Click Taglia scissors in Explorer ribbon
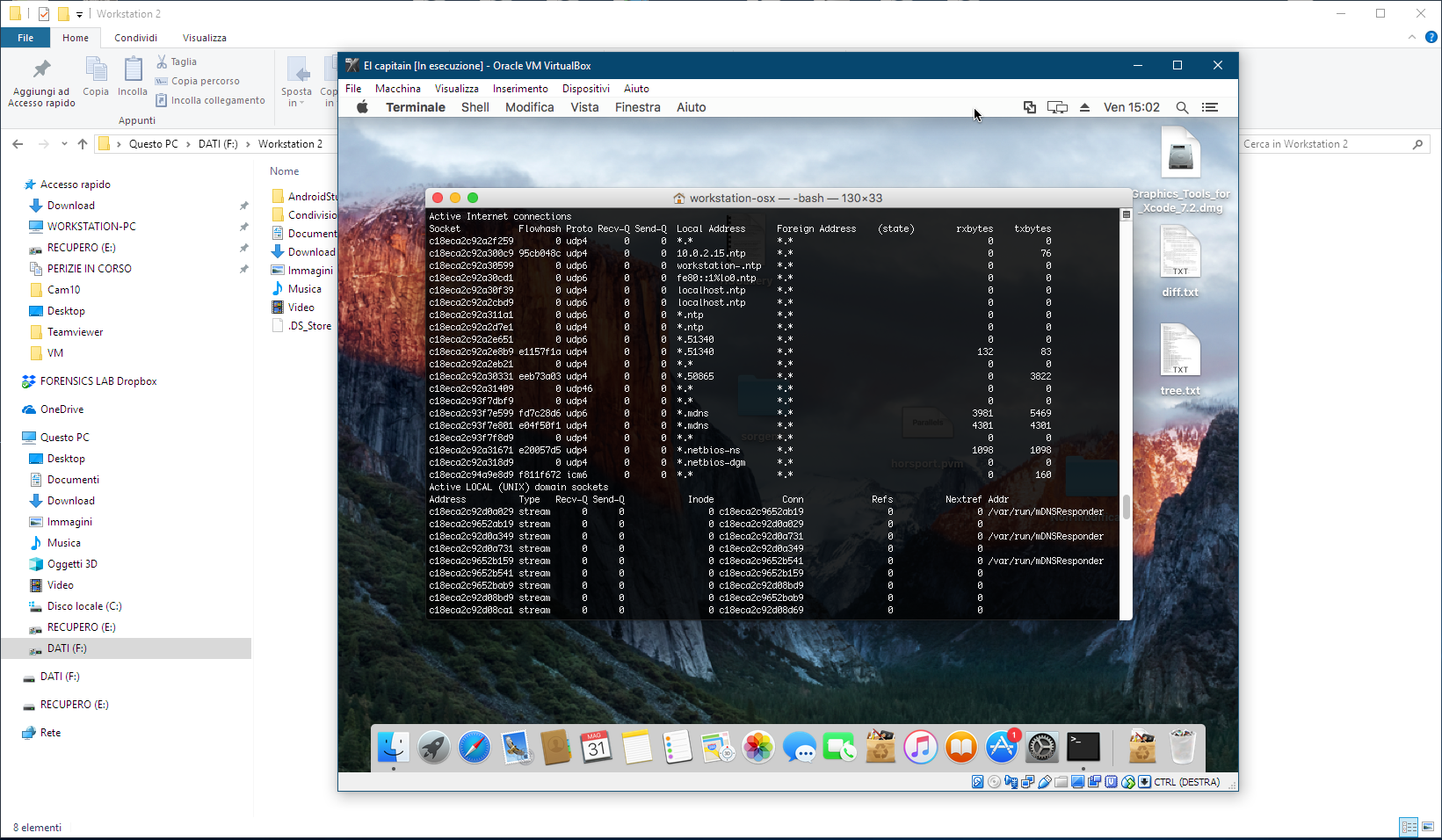 point(177,62)
